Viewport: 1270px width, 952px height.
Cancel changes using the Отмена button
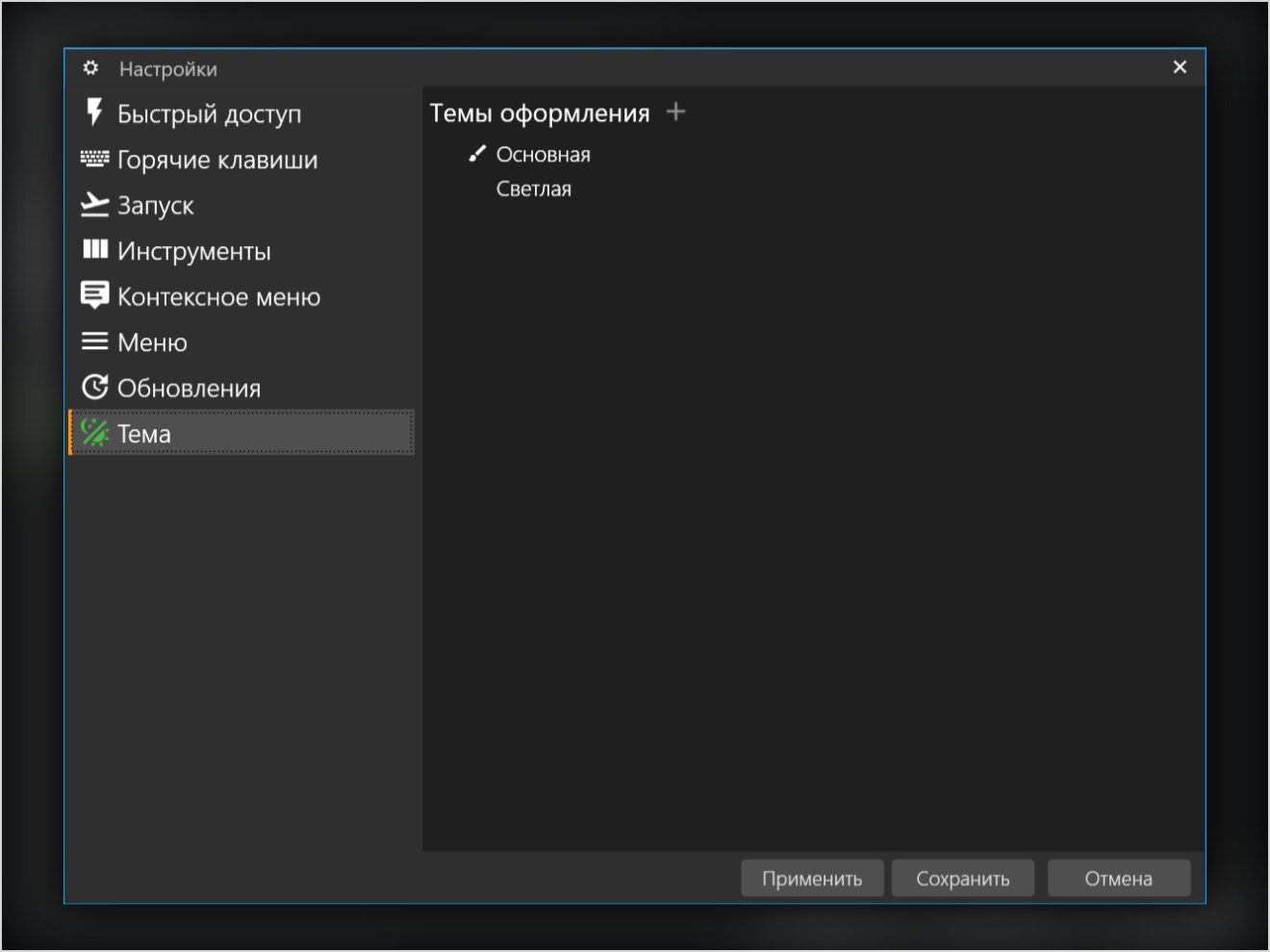tap(1118, 878)
